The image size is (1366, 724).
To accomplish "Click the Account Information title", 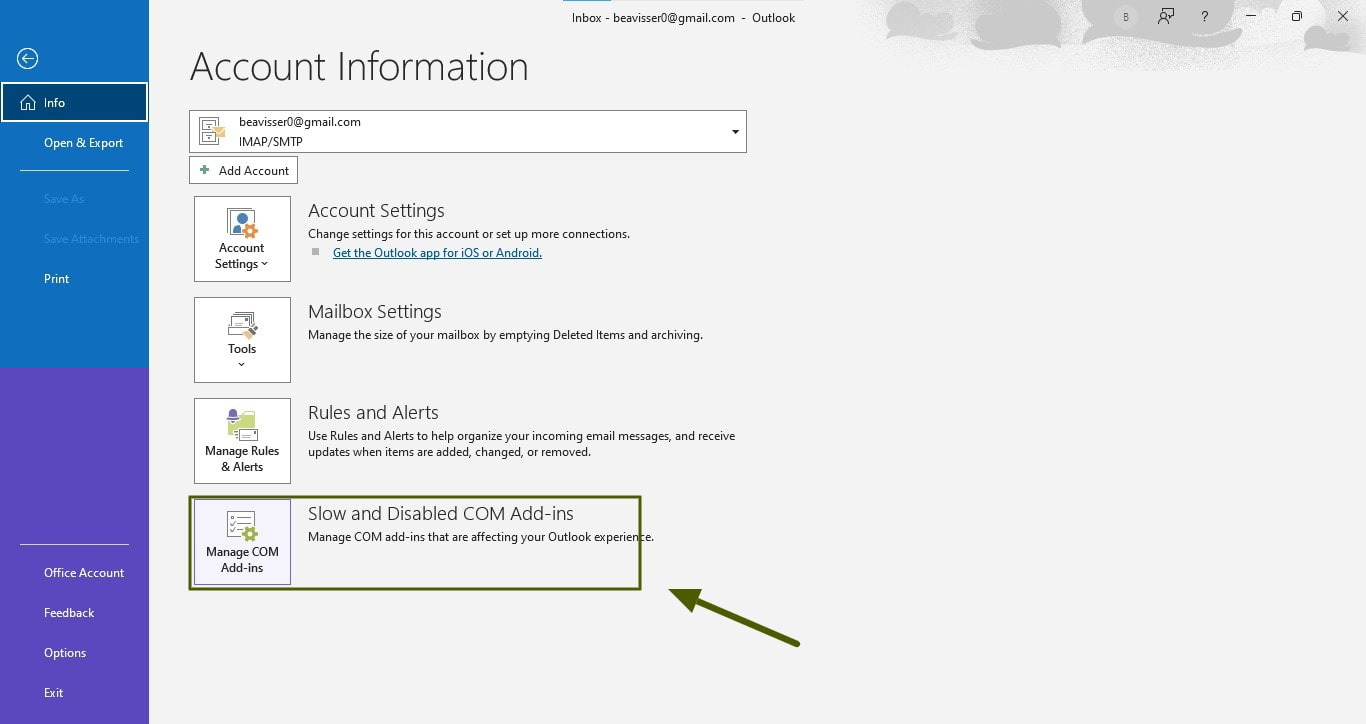I will click(359, 67).
